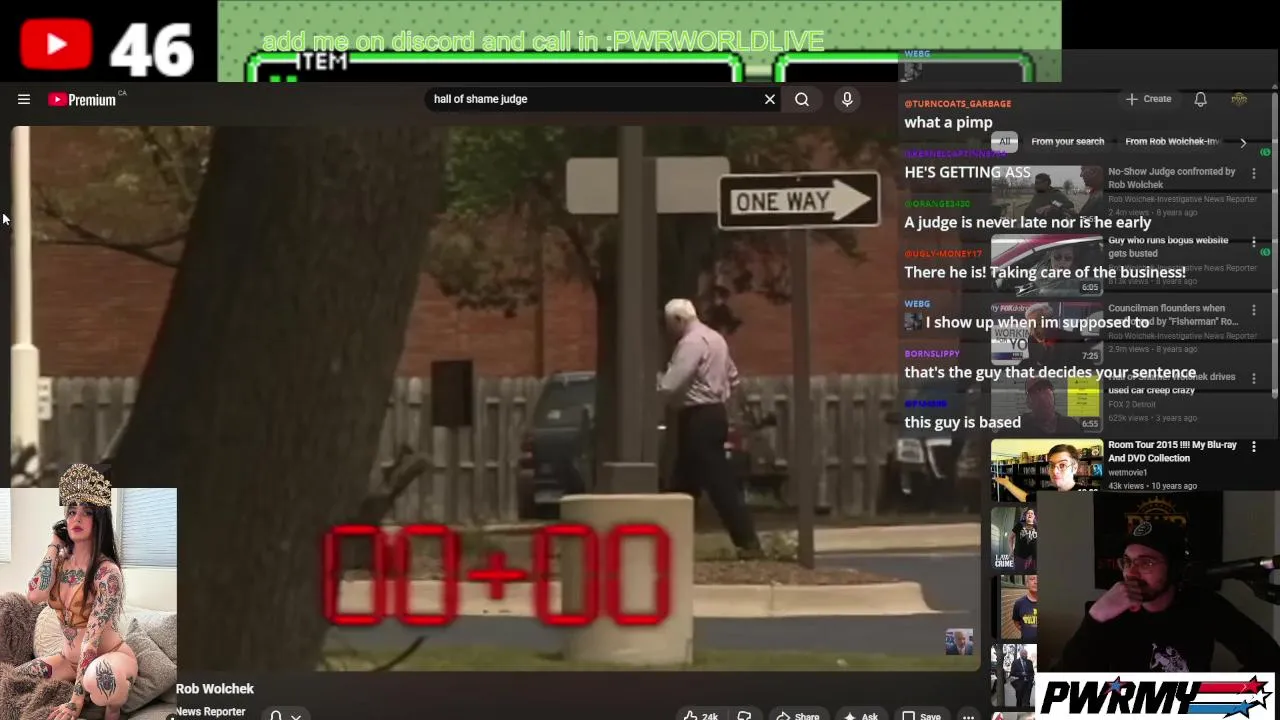Click the magnifier search button
Image resolution: width=1280 pixels, height=720 pixels.
tap(802, 99)
